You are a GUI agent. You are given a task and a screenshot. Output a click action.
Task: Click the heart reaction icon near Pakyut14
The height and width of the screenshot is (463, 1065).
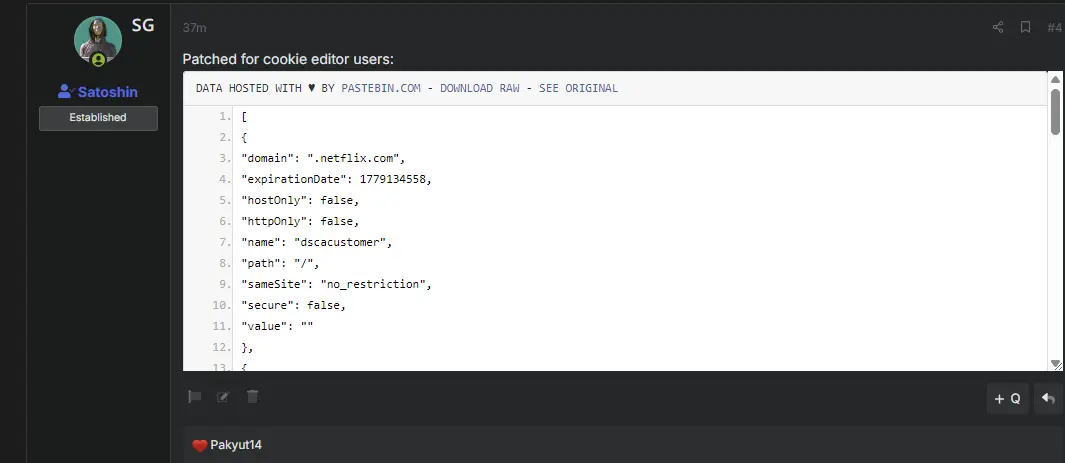click(199, 446)
